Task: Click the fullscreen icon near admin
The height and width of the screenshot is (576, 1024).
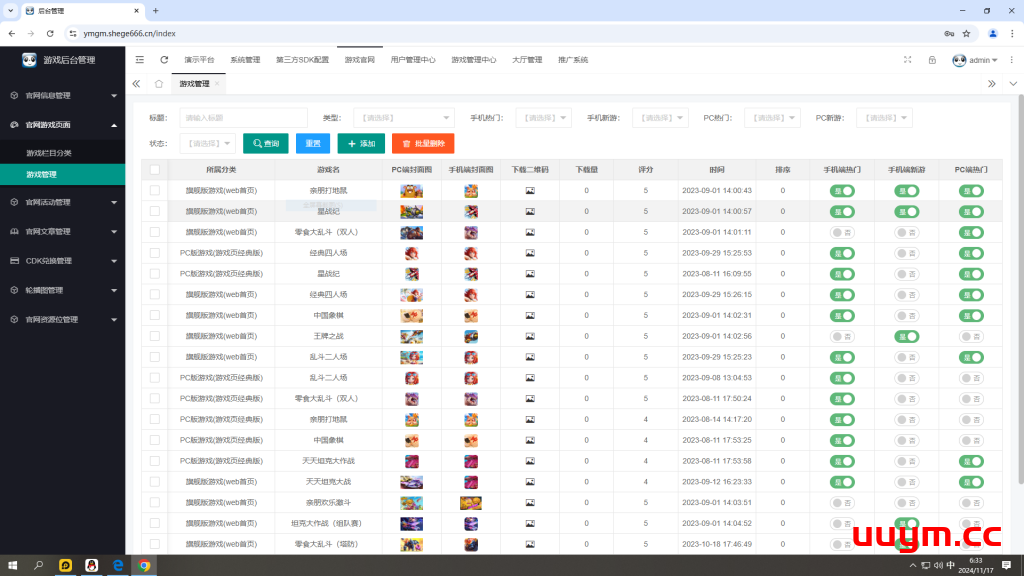Action: click(x=908, y=60)
